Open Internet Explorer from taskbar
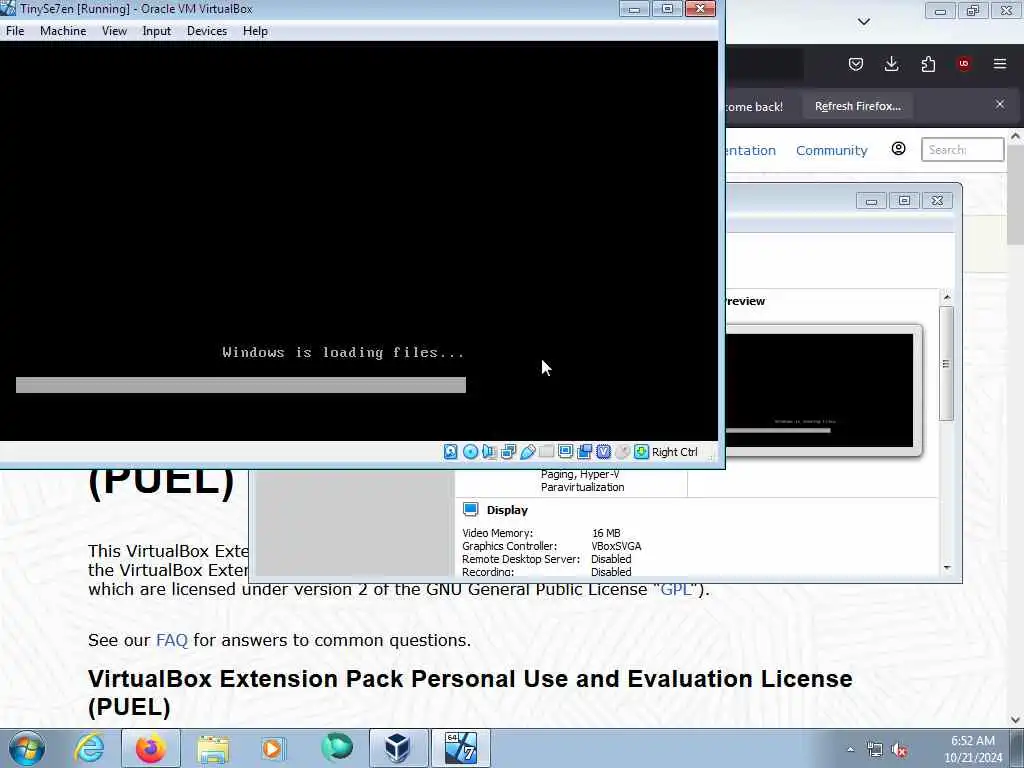Image resolution: width=1024 pixels, height=768 pixels. [89, 748]
